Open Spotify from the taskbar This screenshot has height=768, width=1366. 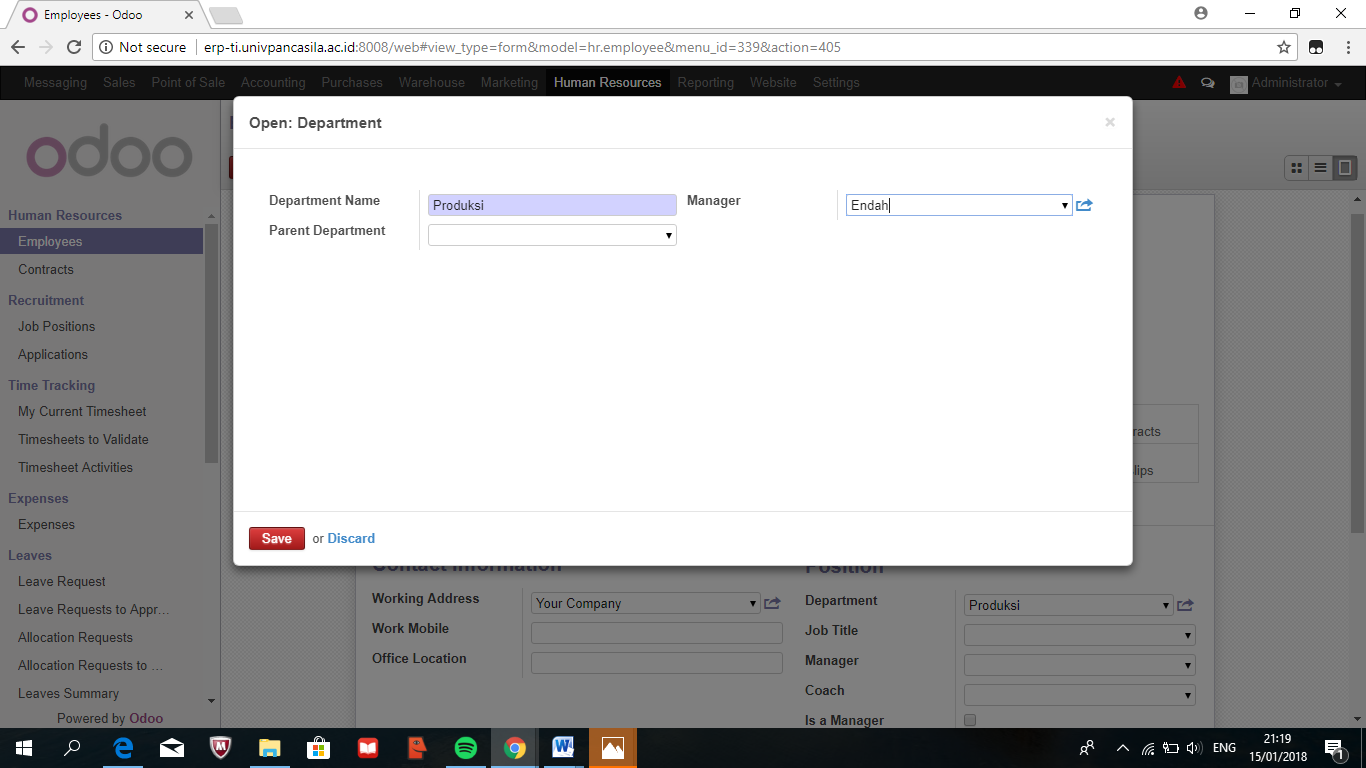click(465, 748)
